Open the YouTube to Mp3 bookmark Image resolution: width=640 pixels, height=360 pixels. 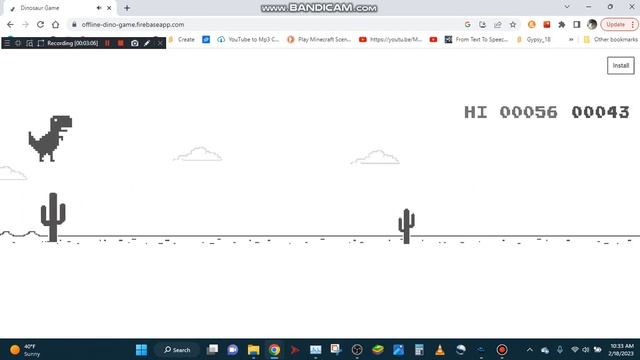249,40
